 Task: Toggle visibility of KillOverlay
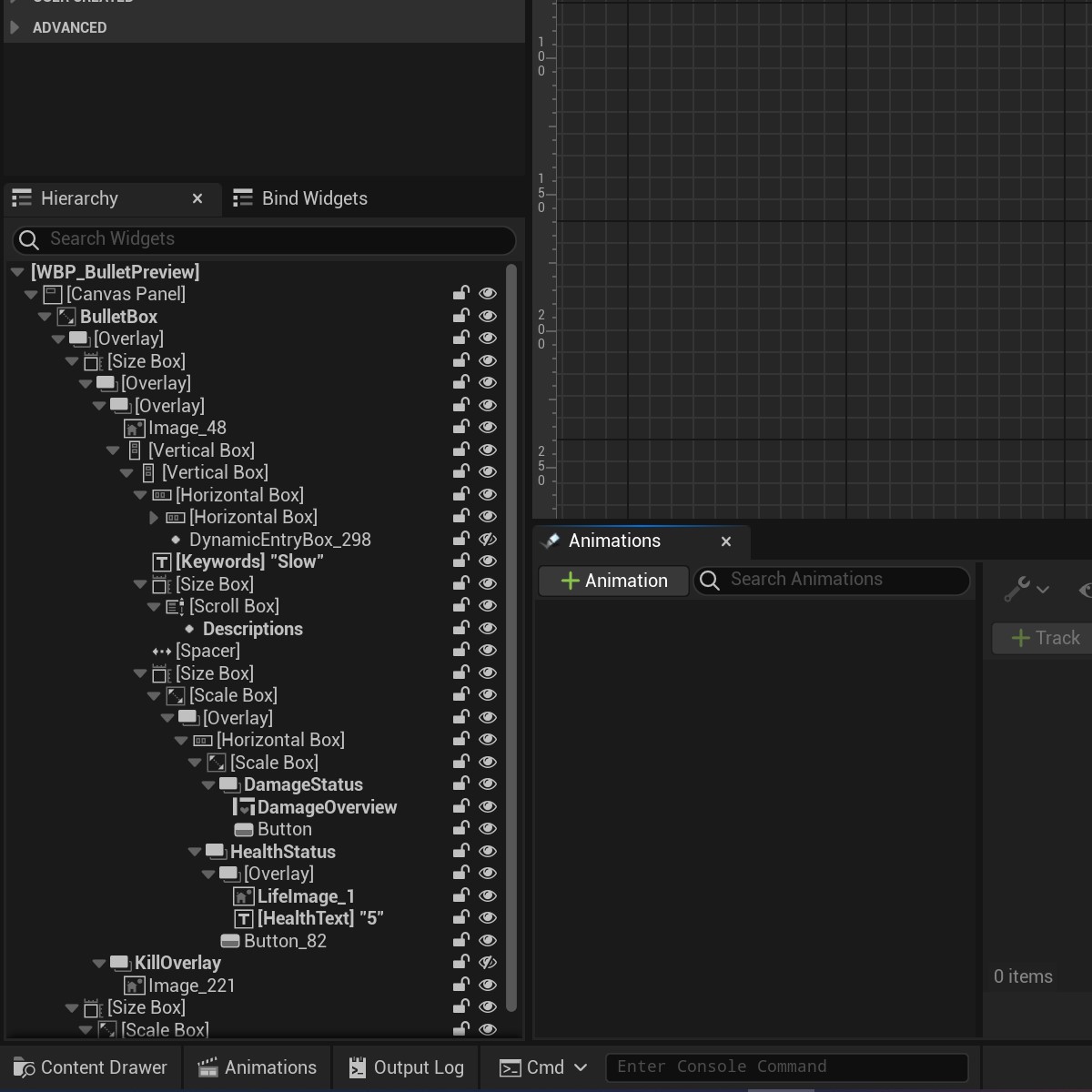click(488, 963)
